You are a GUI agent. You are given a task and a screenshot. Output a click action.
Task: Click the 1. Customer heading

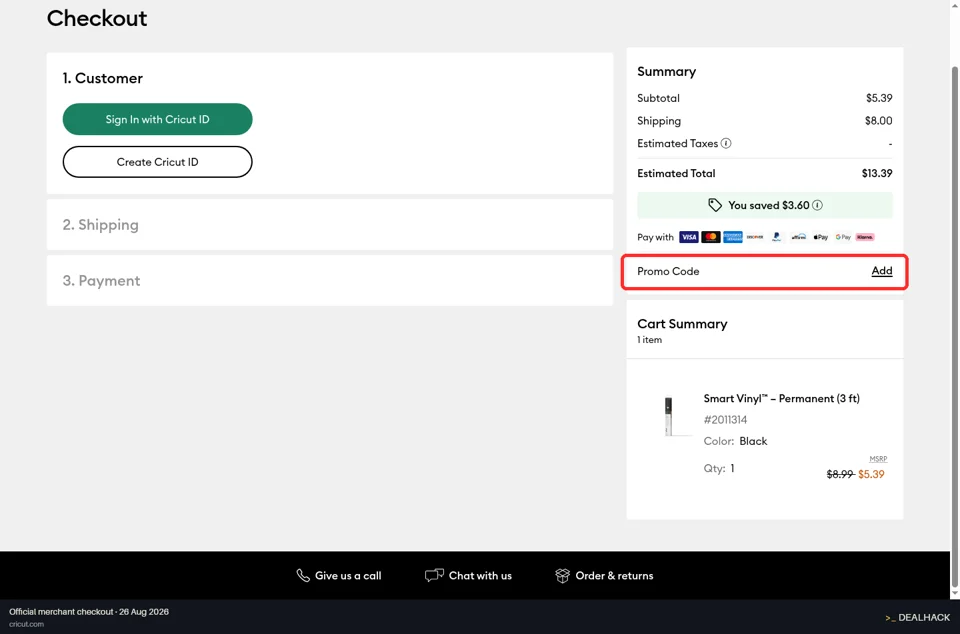[102, 78]
